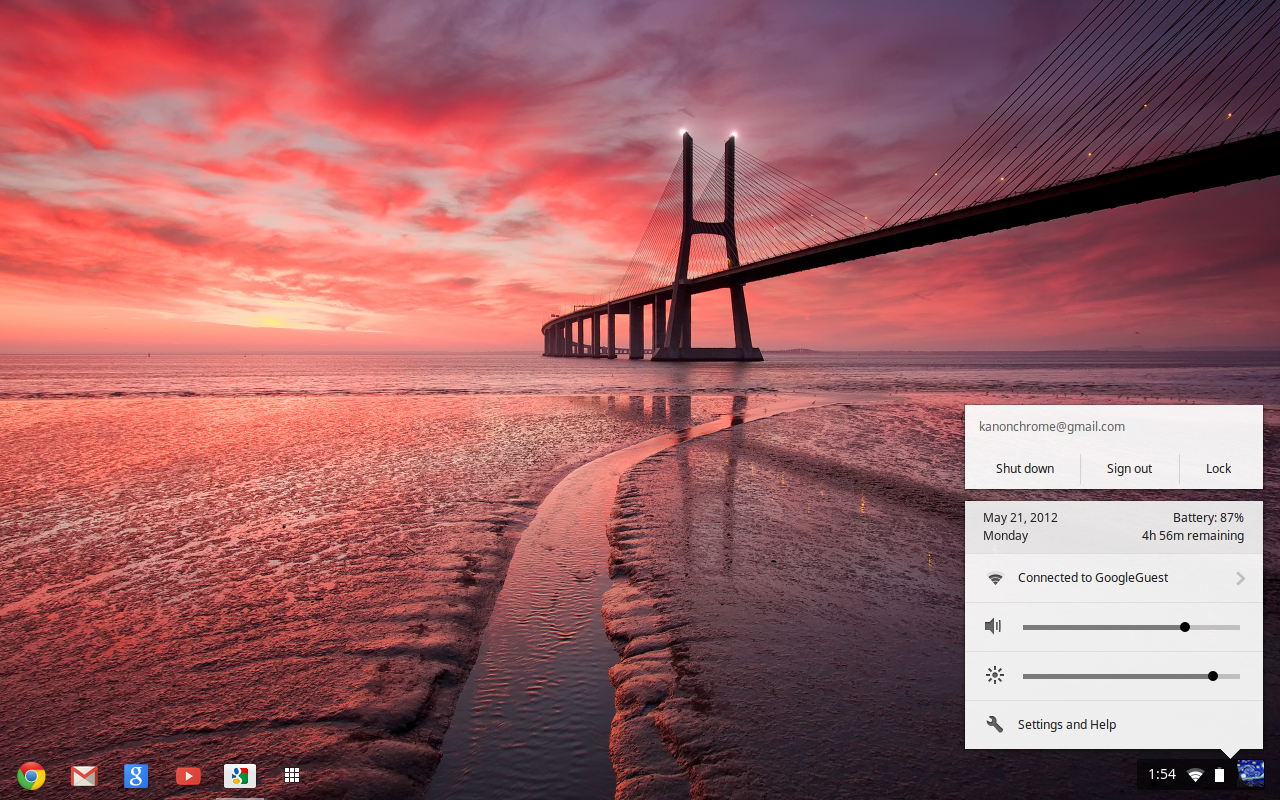Open the blue Google Search app

[136, 775]
